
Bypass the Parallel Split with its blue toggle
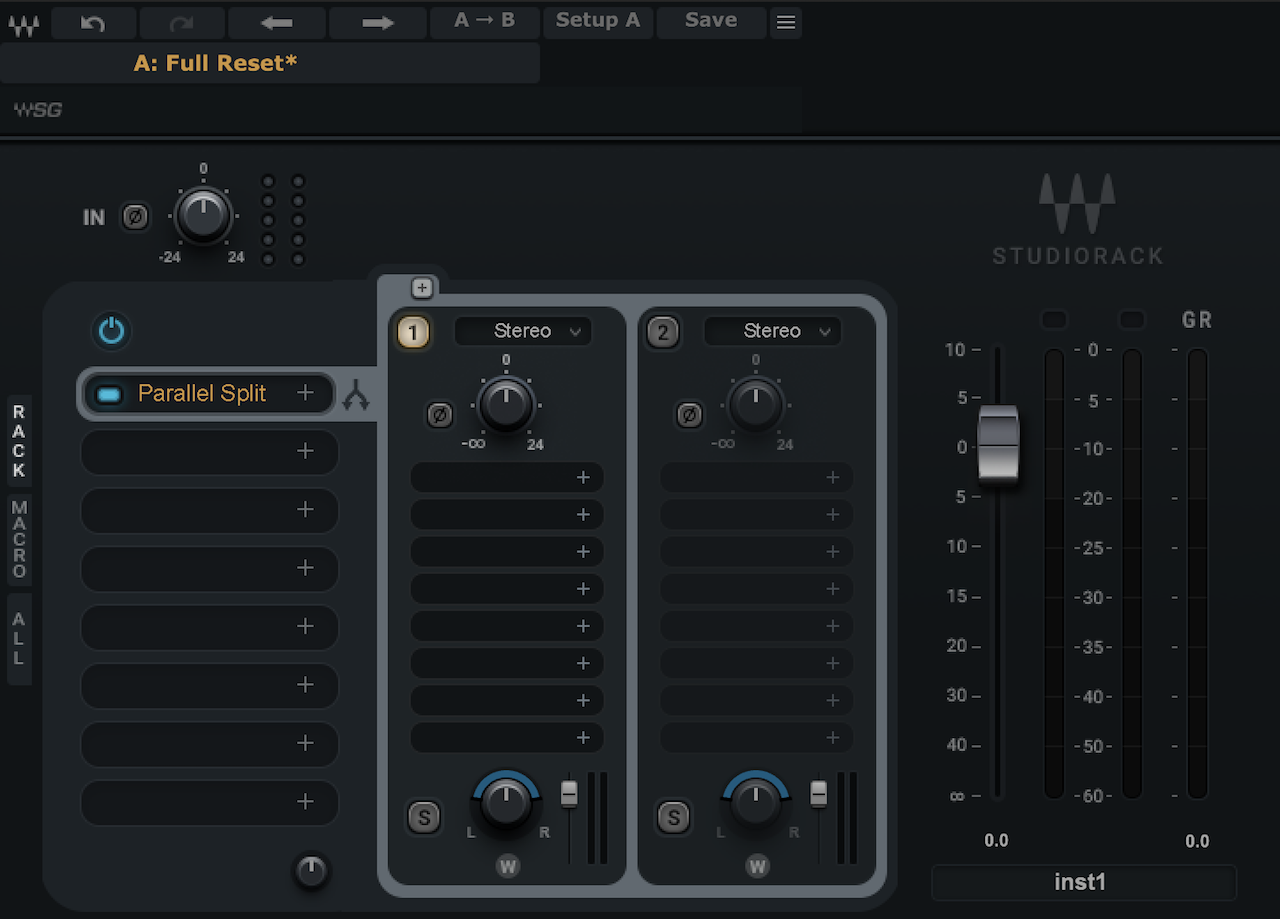[109, 394]
